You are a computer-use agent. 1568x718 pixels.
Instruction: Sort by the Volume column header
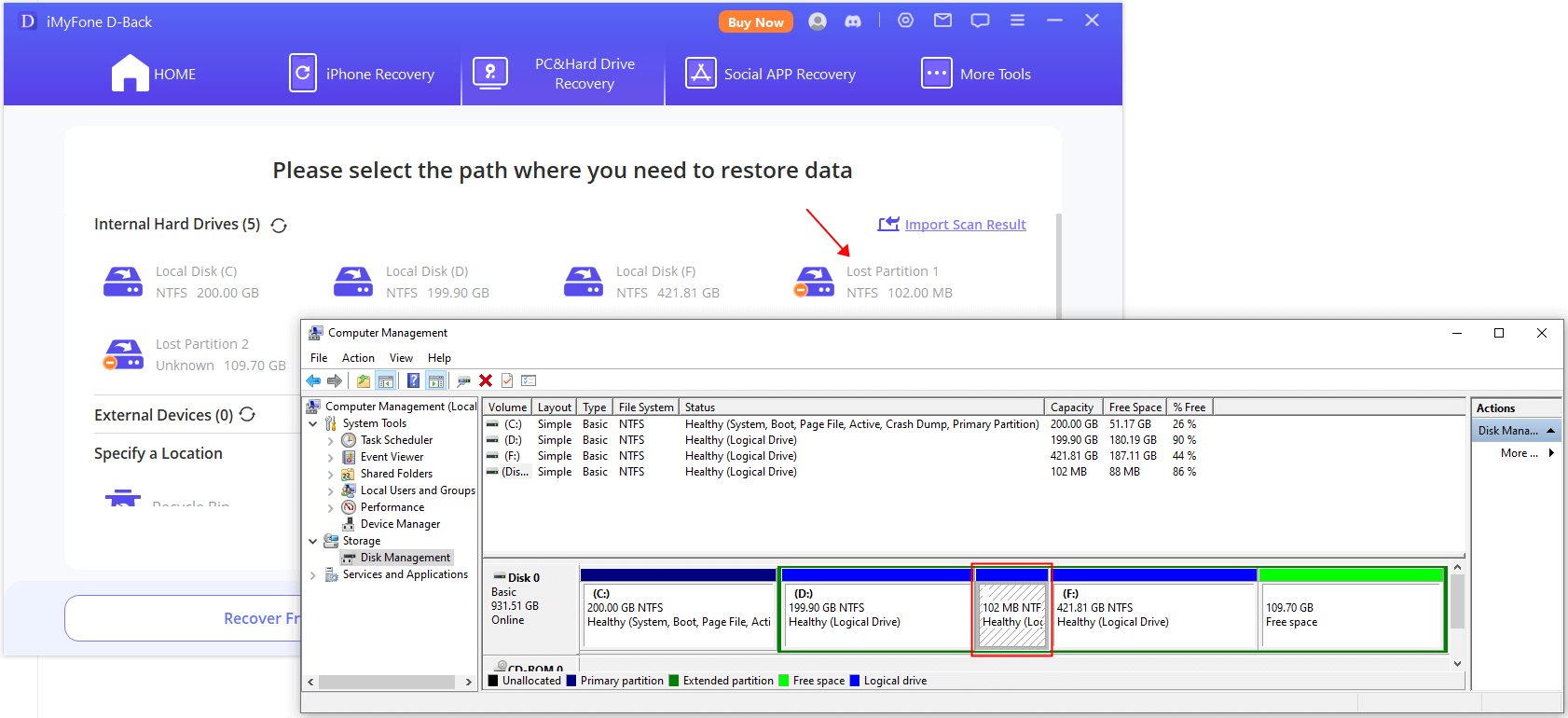(507, 407)
